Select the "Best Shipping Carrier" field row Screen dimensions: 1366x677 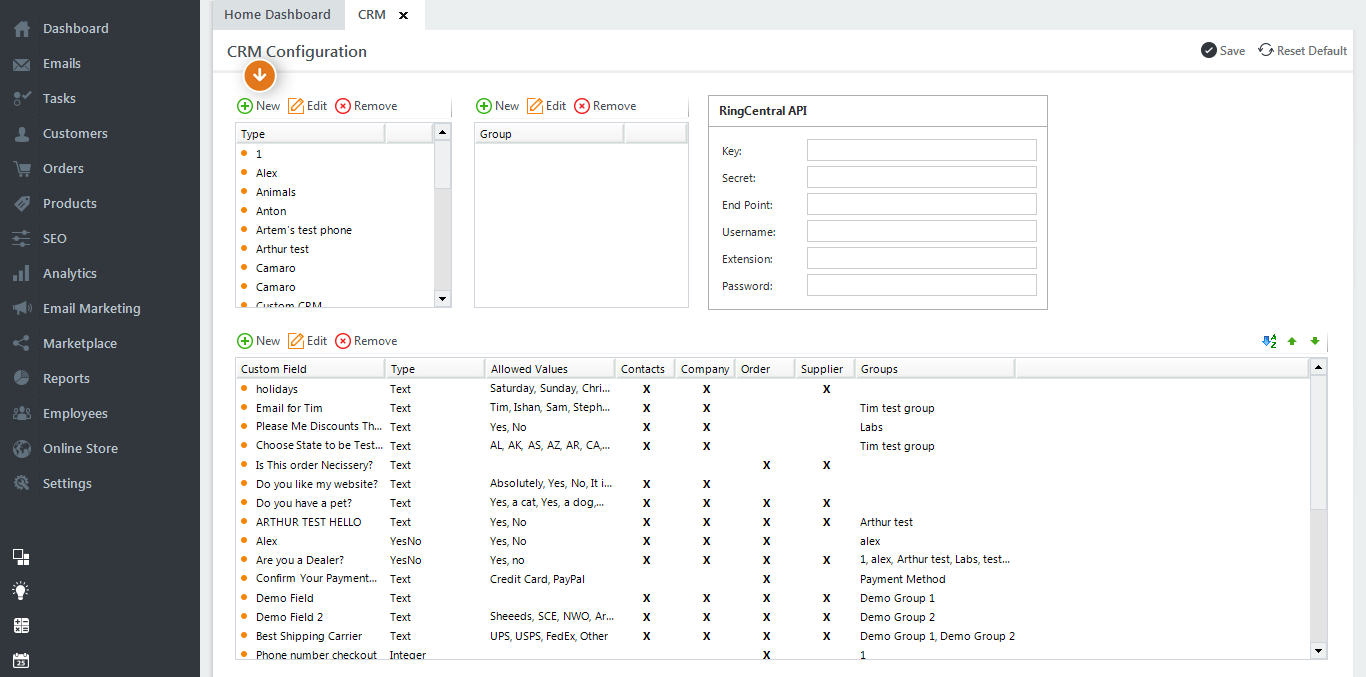point(773,636)
